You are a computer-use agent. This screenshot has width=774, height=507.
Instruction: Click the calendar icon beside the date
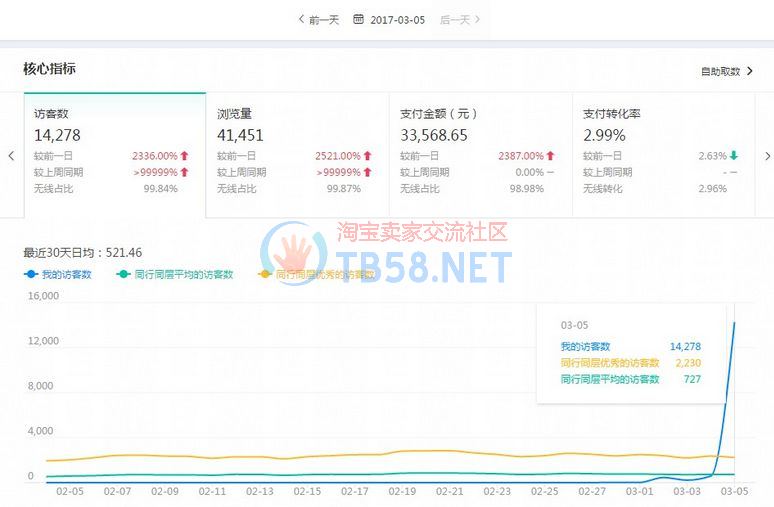pos(358,19)
